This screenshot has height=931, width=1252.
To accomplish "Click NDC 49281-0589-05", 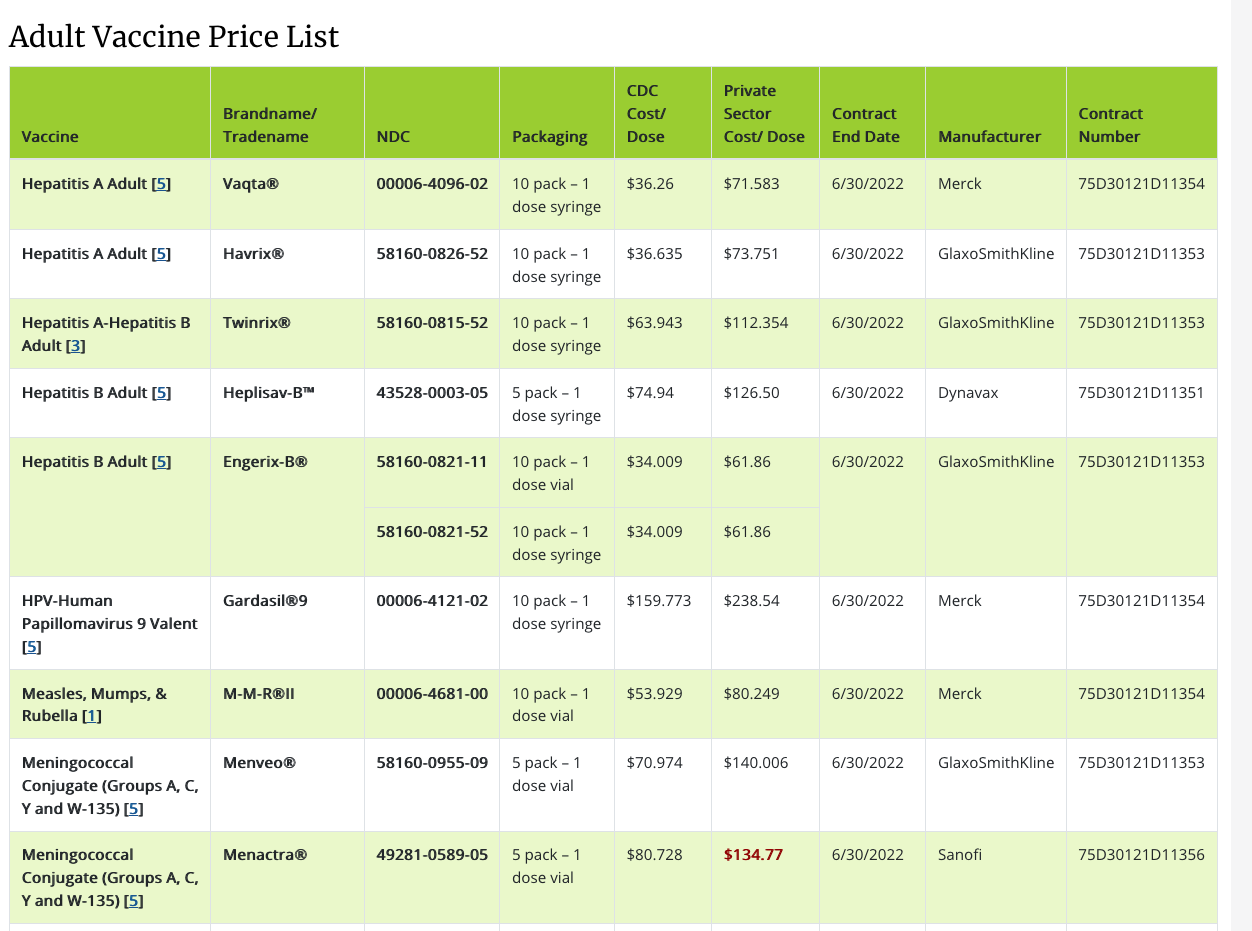I will [432, 855].
